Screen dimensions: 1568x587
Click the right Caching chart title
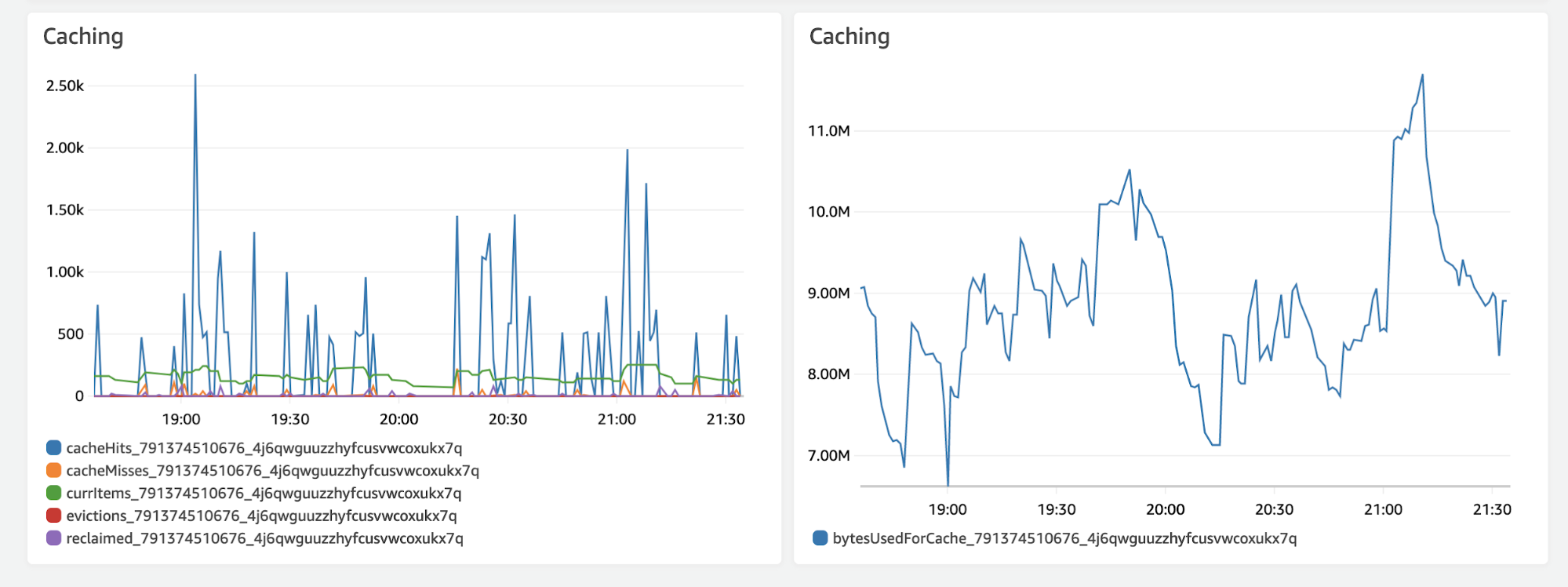(849, 37)
